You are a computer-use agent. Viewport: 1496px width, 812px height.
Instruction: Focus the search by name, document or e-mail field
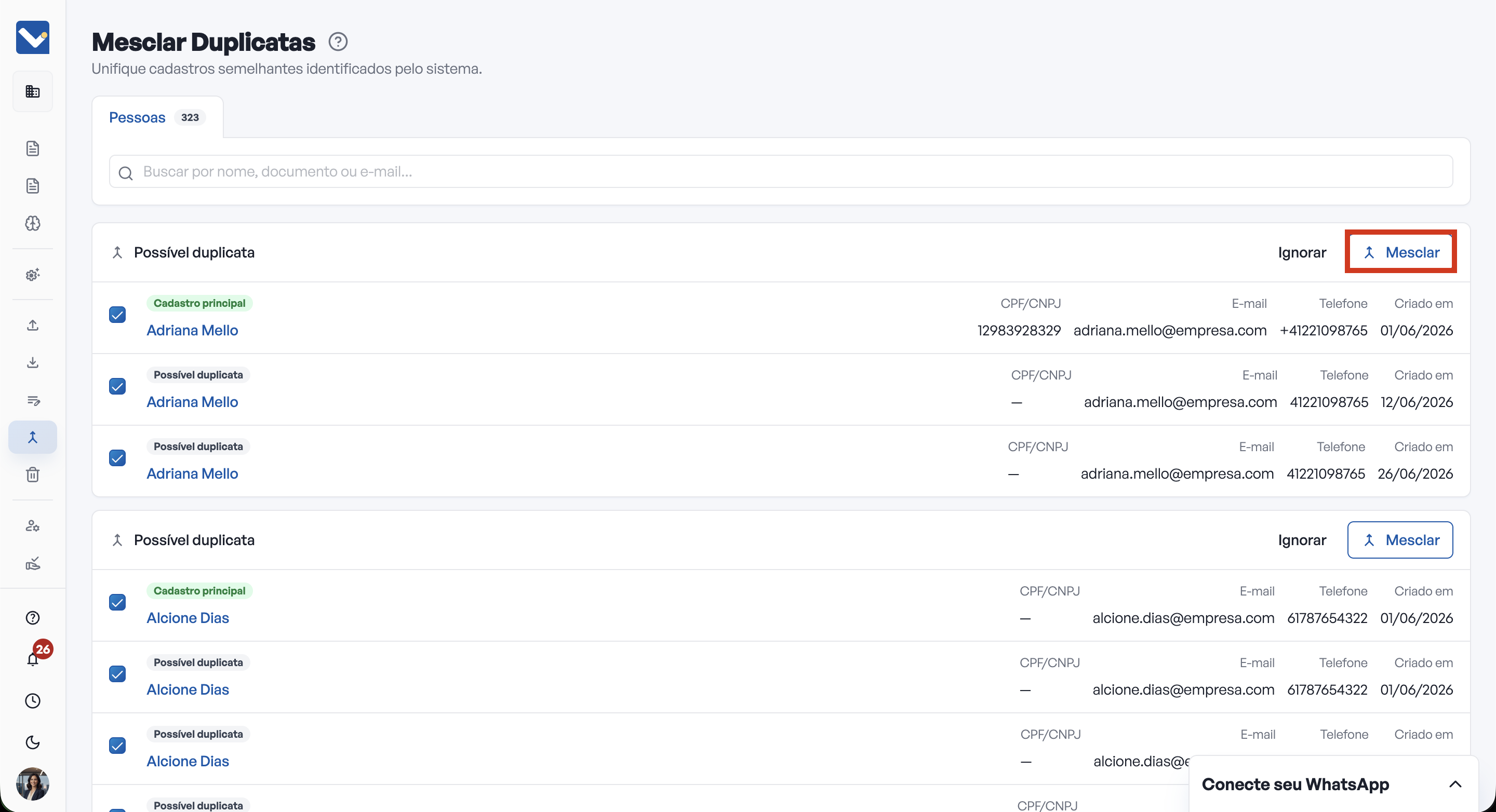781,171
